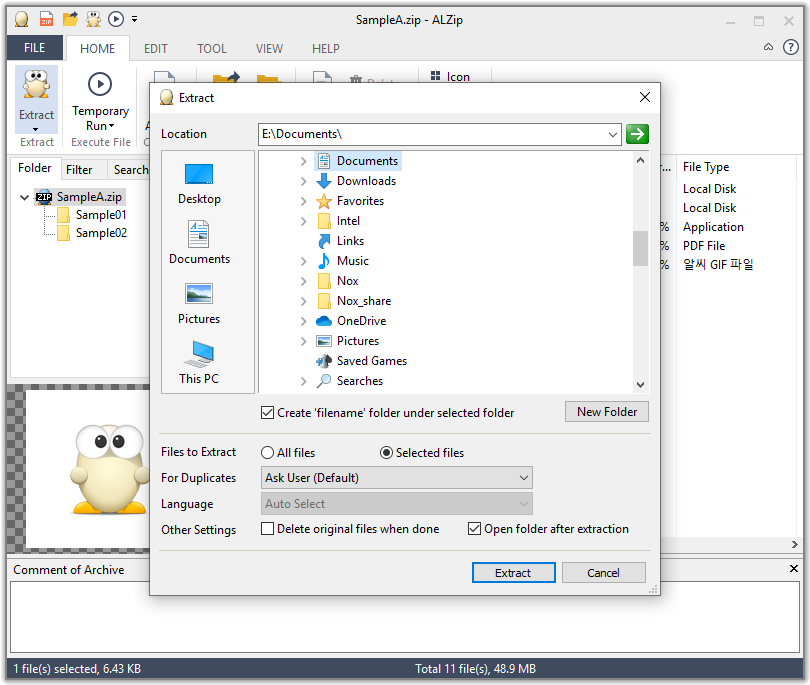810x685 pixels.
Task: Open the FILE menu tab
Action: (x=35, y=48)
